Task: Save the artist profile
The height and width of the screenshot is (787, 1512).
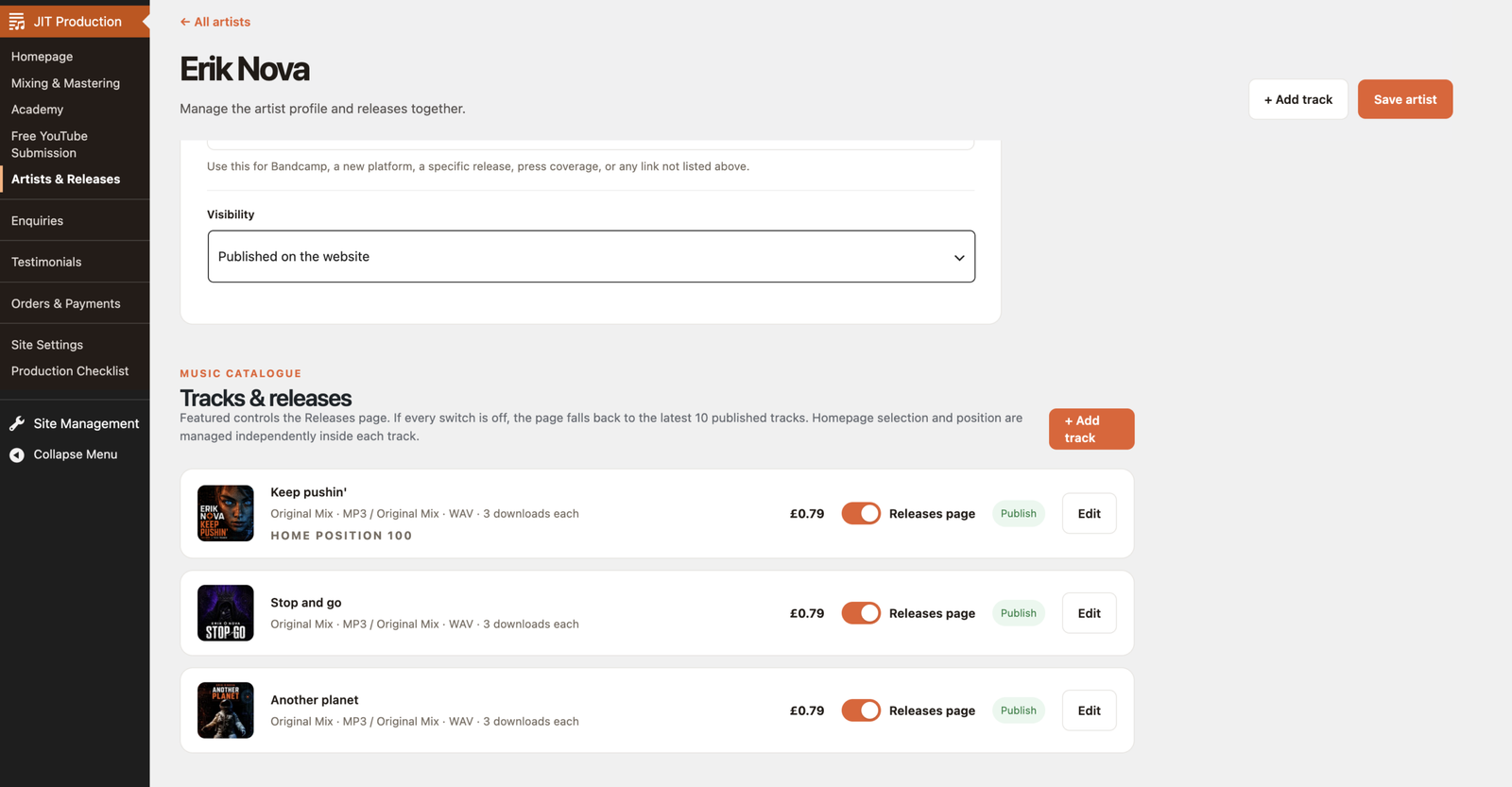Action: [1405, 99]
